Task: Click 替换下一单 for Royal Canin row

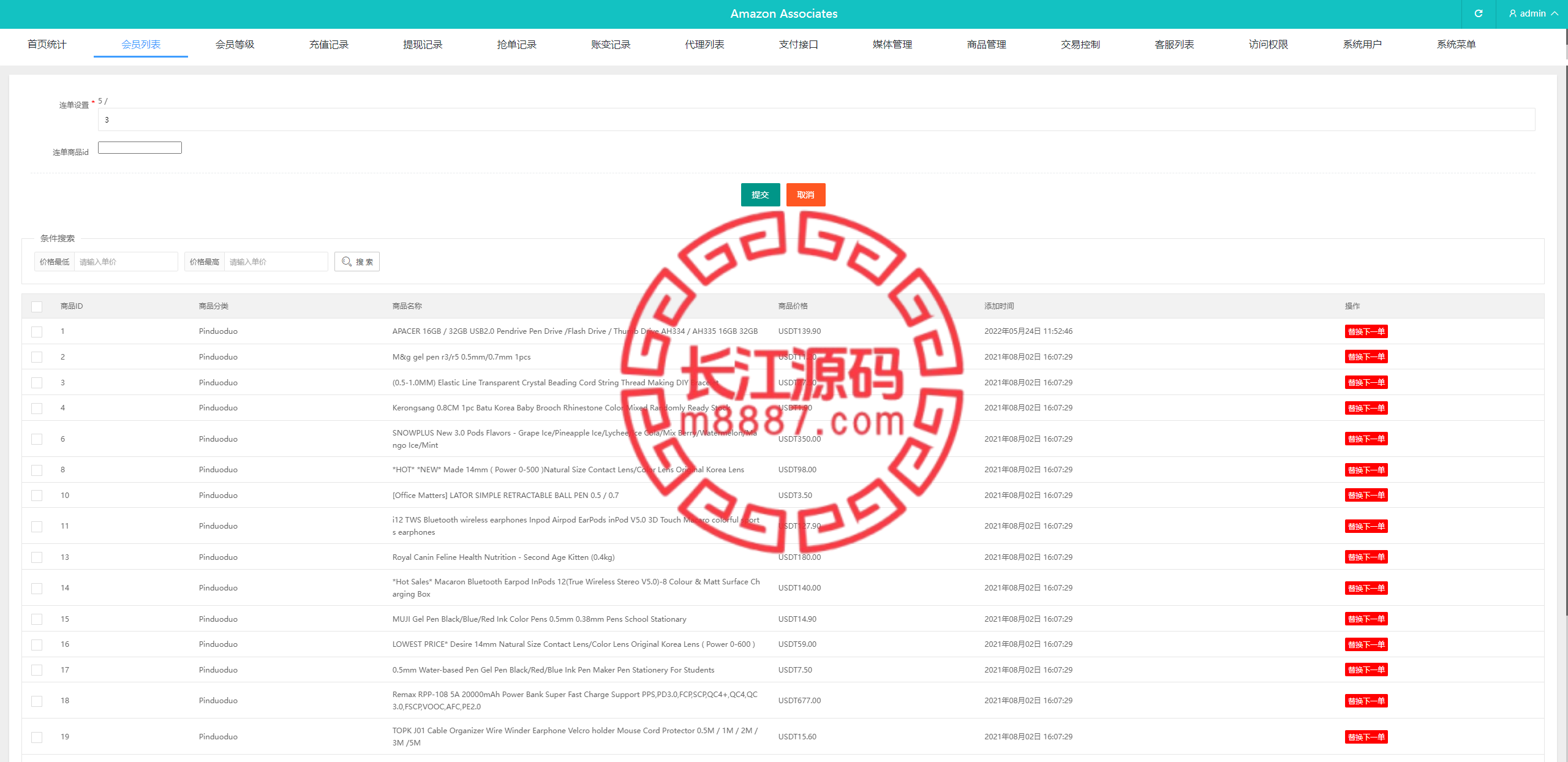Action: (1366, 557)
